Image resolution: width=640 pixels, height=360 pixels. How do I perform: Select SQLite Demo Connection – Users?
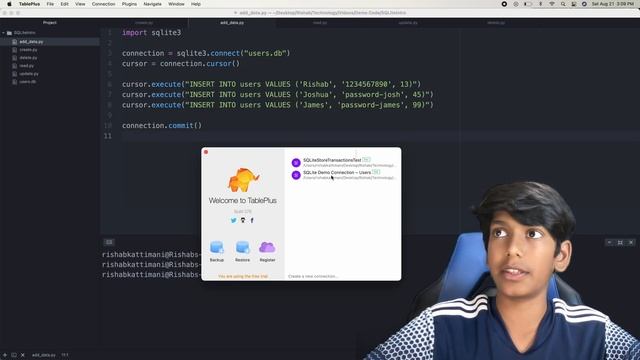[343, 175]
